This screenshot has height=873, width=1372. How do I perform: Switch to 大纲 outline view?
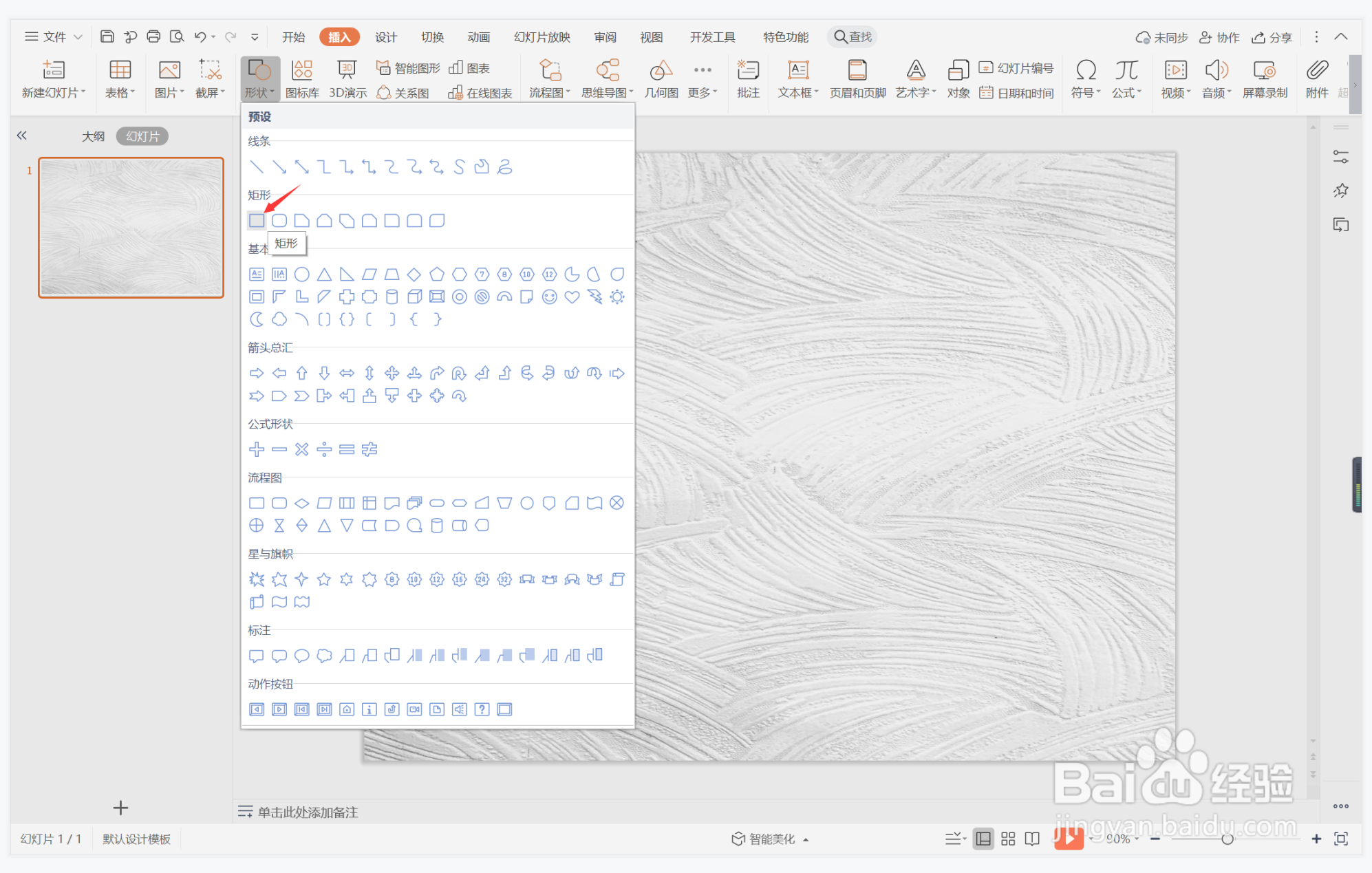tap(94, 136)
